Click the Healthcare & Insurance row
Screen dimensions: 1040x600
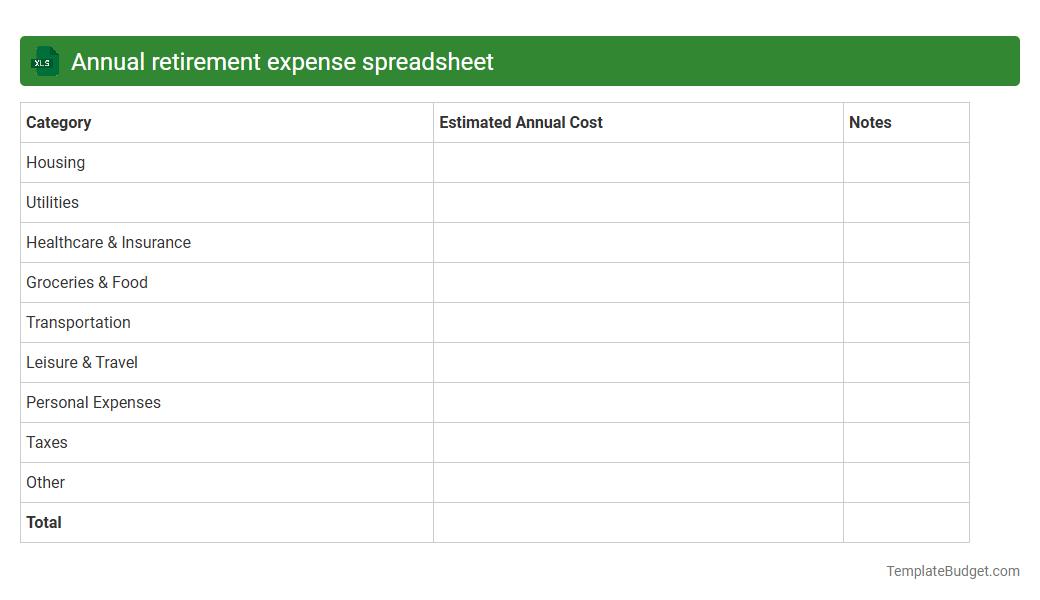(x=109, y=242)
